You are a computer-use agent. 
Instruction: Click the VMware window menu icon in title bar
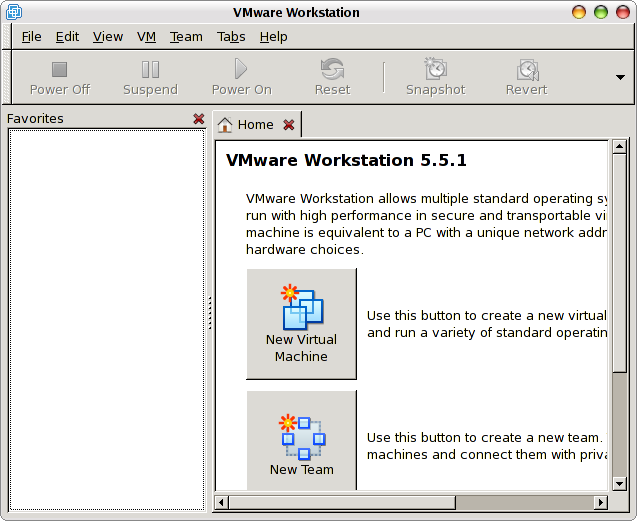click(x=14, y=12)
